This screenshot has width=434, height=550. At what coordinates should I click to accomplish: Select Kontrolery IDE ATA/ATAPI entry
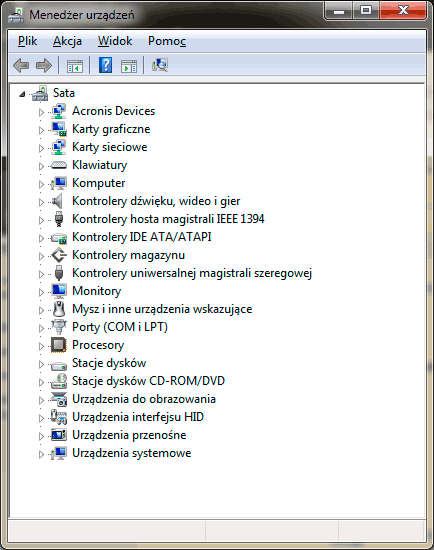[x=142, y=237]
